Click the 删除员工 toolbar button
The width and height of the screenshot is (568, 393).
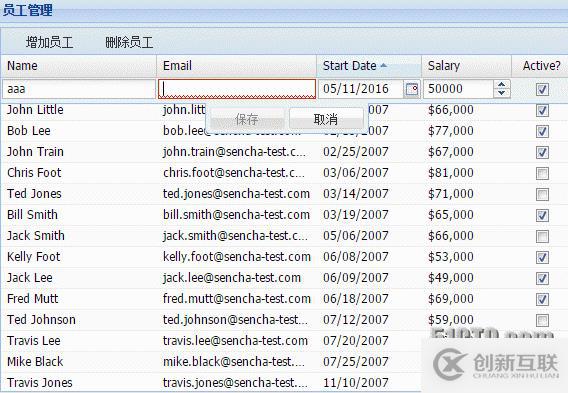[x=129, y=42]
